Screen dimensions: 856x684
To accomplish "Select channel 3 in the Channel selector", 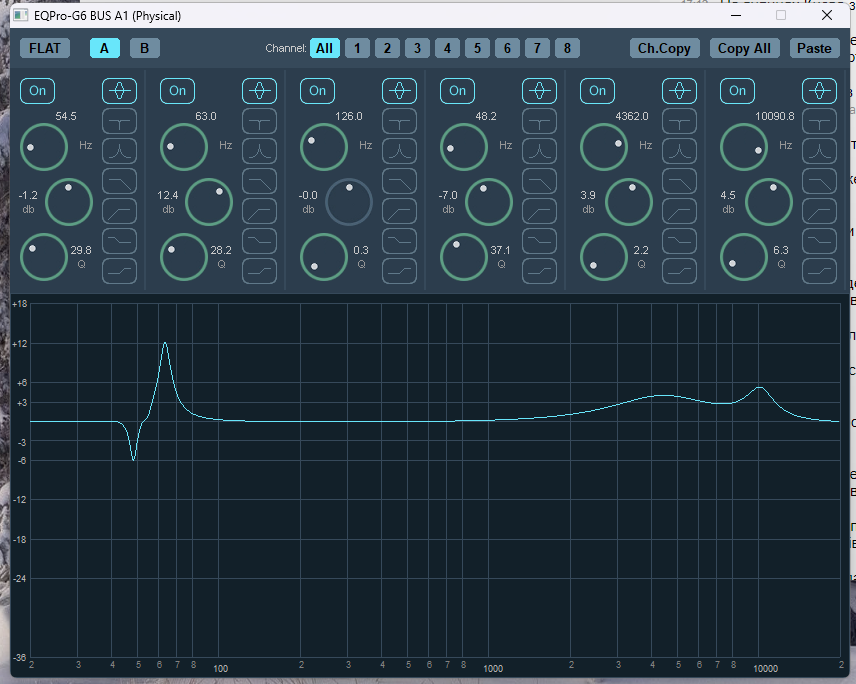I will click(x=417, y=48).
